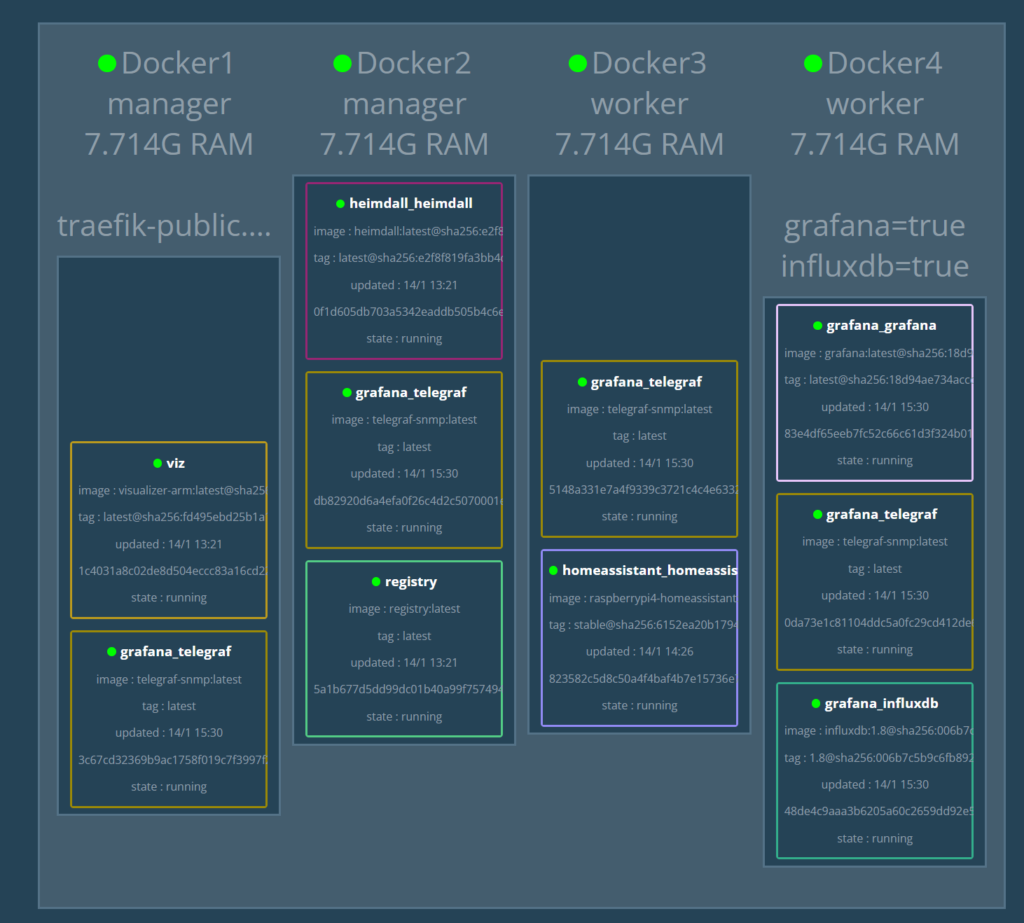Select the Docker4 node name
This screenshot has height=923, width=1024.
(884, 63)
